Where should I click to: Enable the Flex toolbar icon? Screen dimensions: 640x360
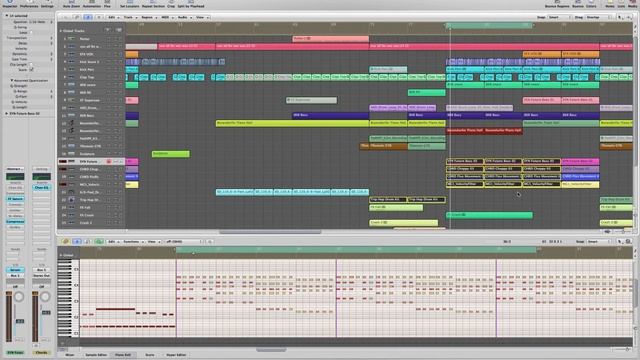[107, 4]
